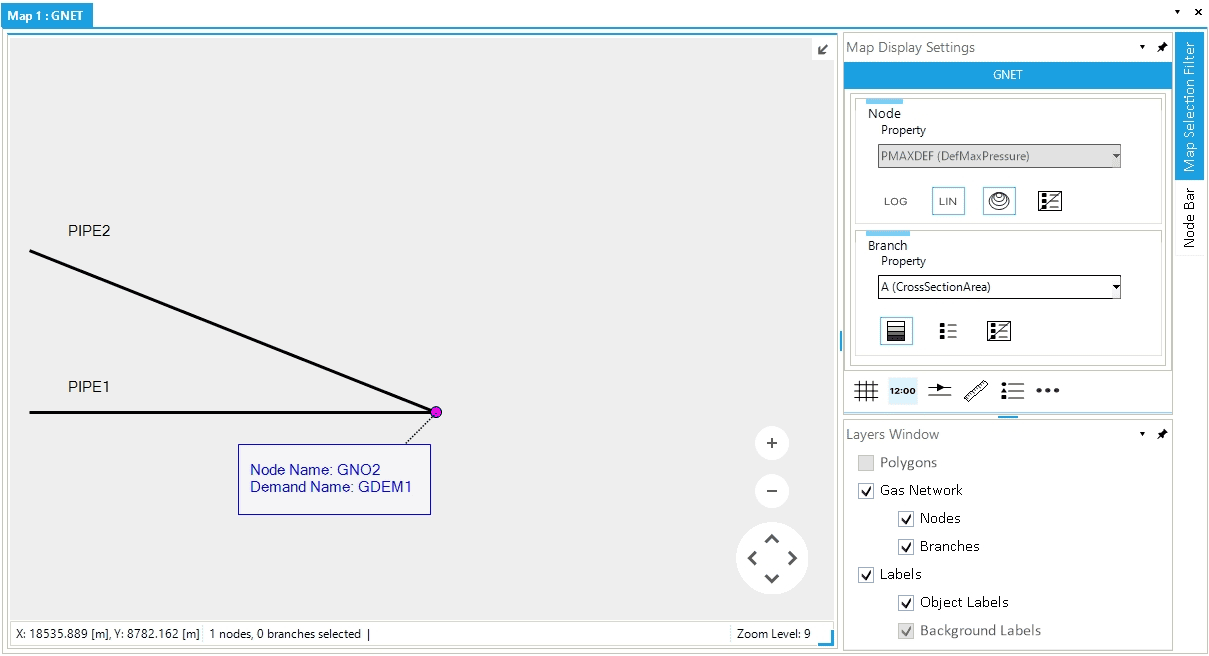The width and height of the screenshot is (1209, 656).
Task: Click the magenta GNO2 node on map
Action: pos(436,412)
